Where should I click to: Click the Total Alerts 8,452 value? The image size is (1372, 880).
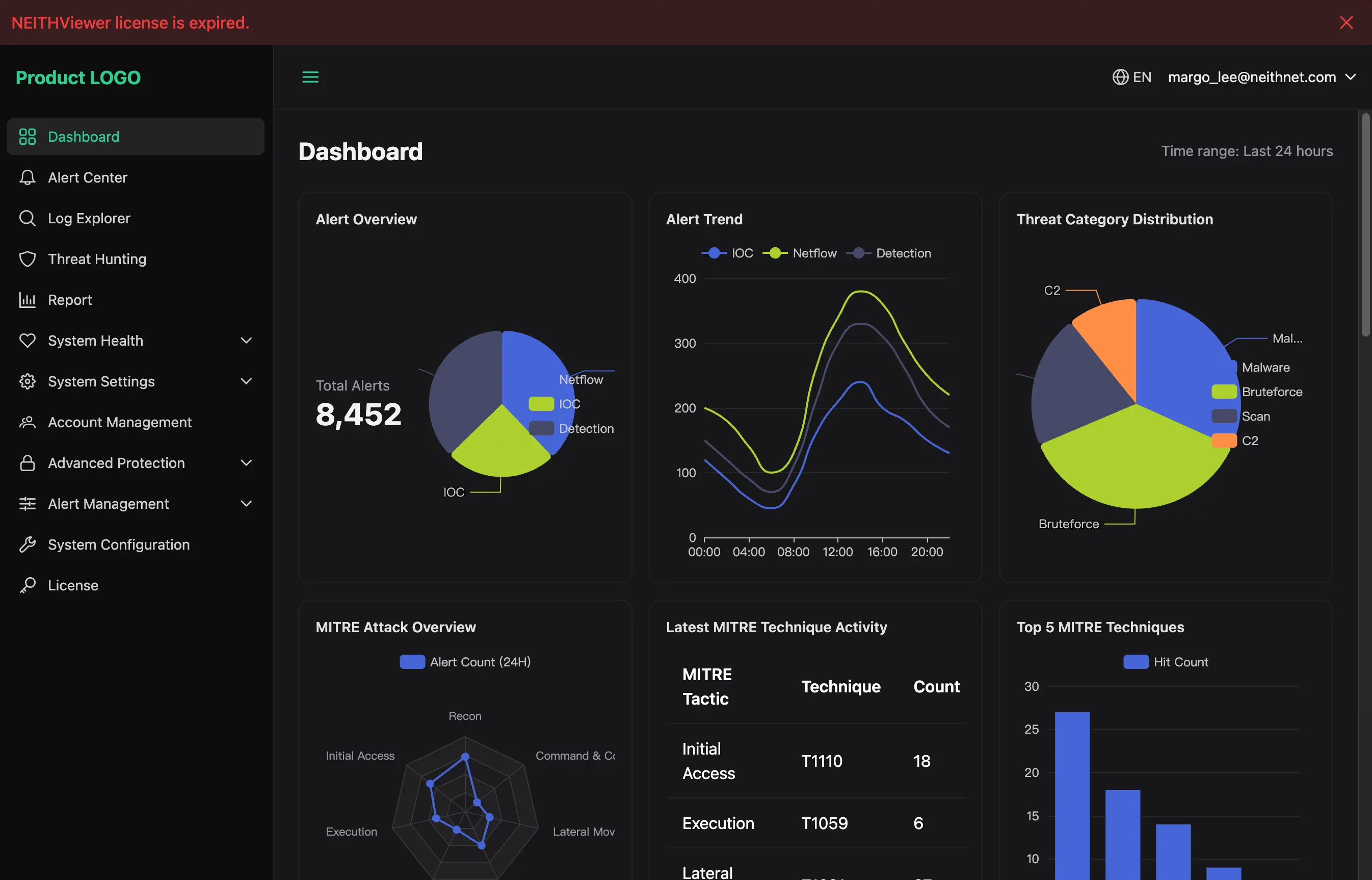tap(359, 415)
